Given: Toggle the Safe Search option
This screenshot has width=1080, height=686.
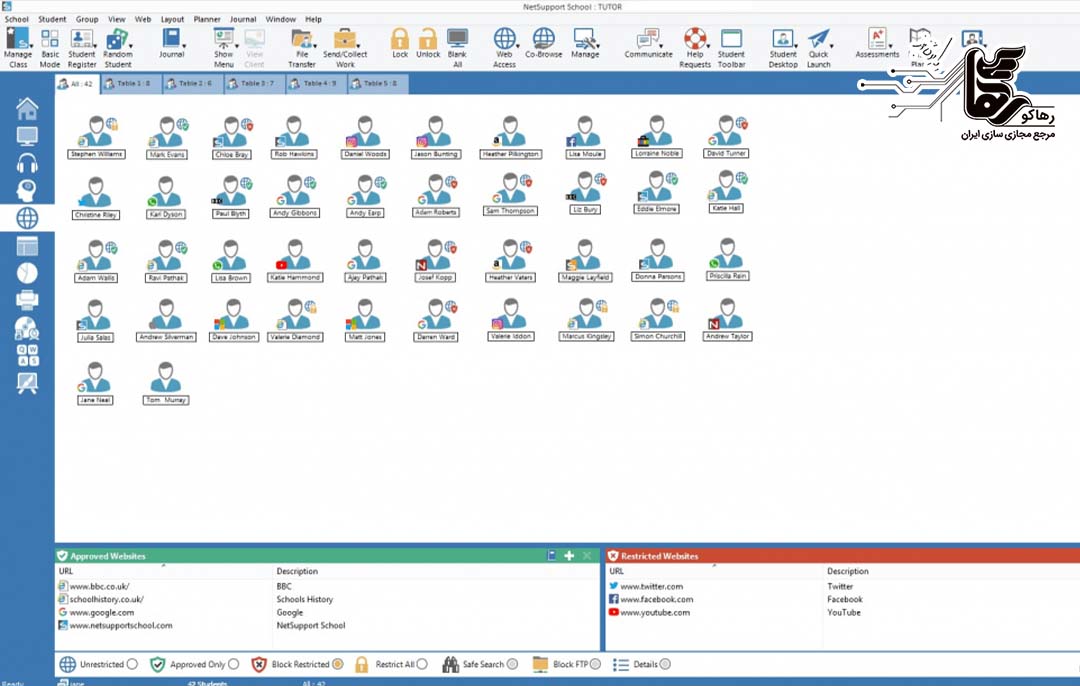Looking at the screenshot, I should (x=512, y=664).
